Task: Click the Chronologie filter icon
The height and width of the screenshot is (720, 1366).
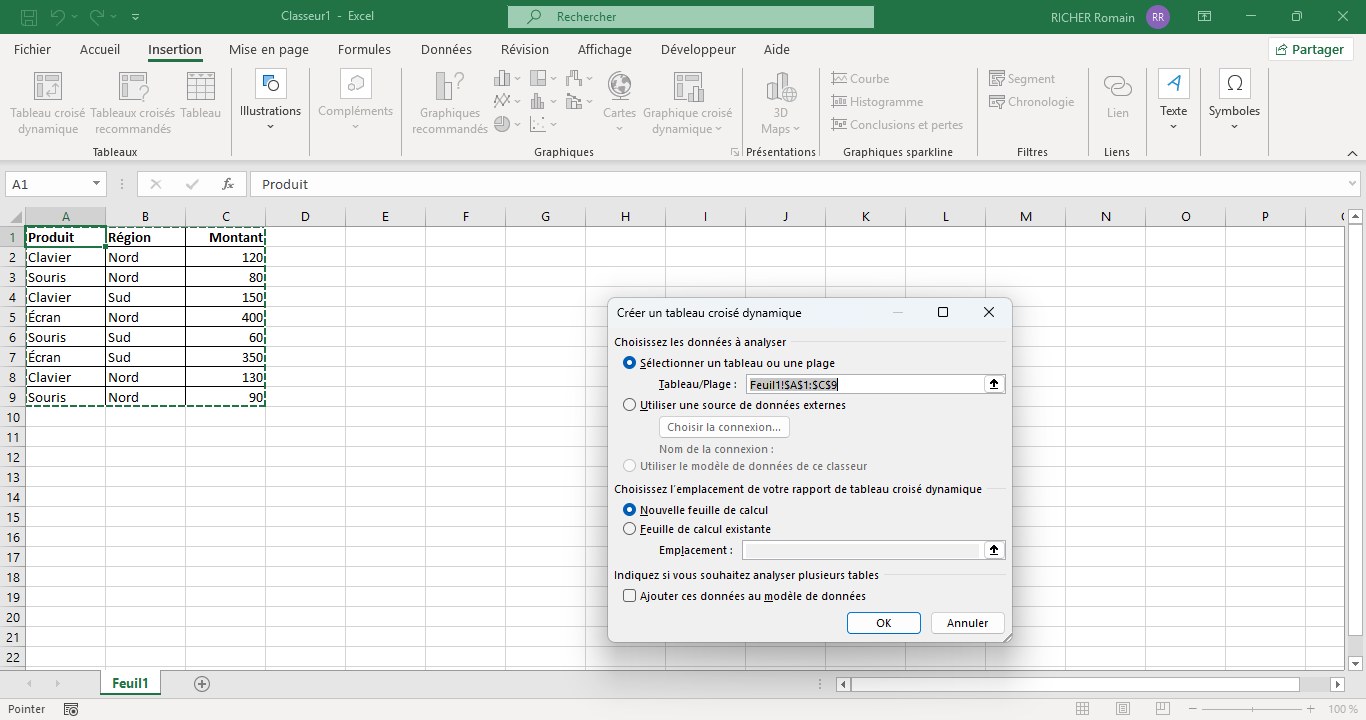Action: coord(1031,102)
